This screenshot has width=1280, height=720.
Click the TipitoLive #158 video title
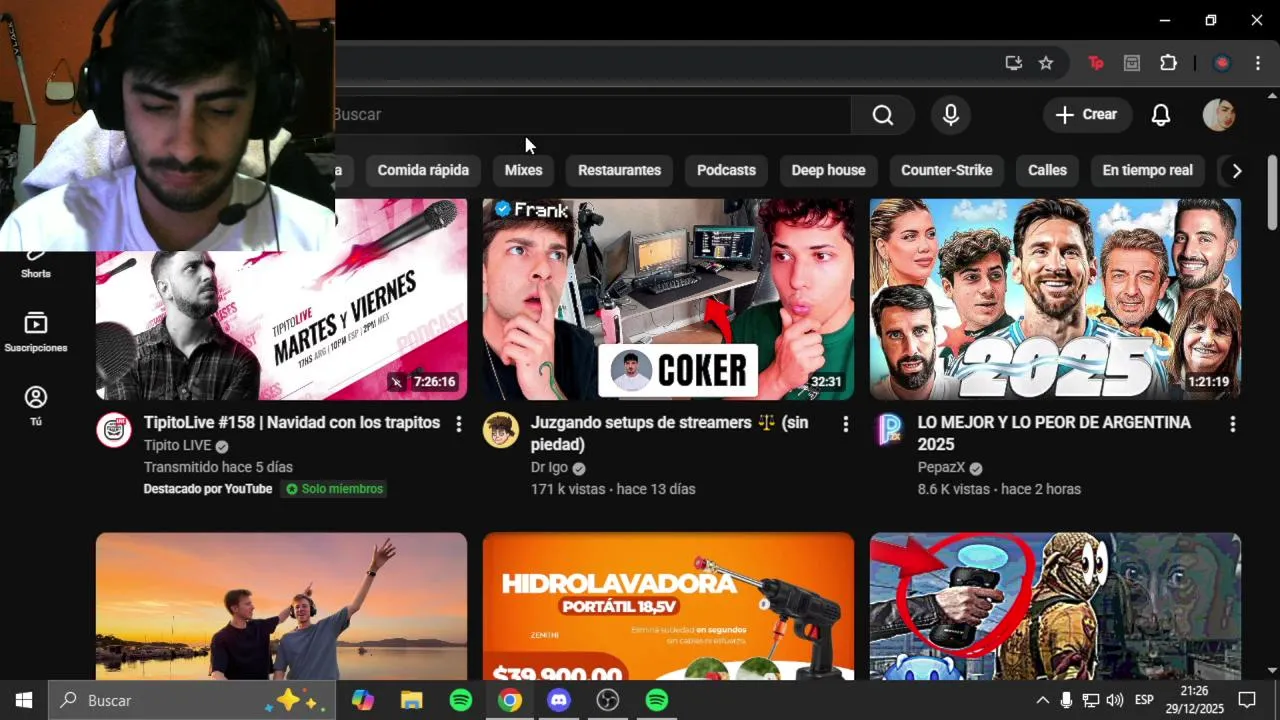pos(292,423)
